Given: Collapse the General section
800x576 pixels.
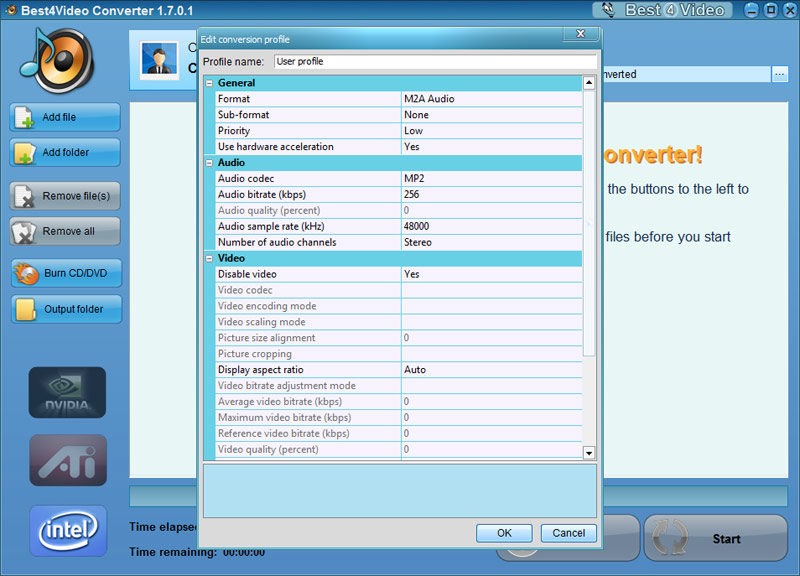Looking at the screenshot, I should click(x=209, y=83).
